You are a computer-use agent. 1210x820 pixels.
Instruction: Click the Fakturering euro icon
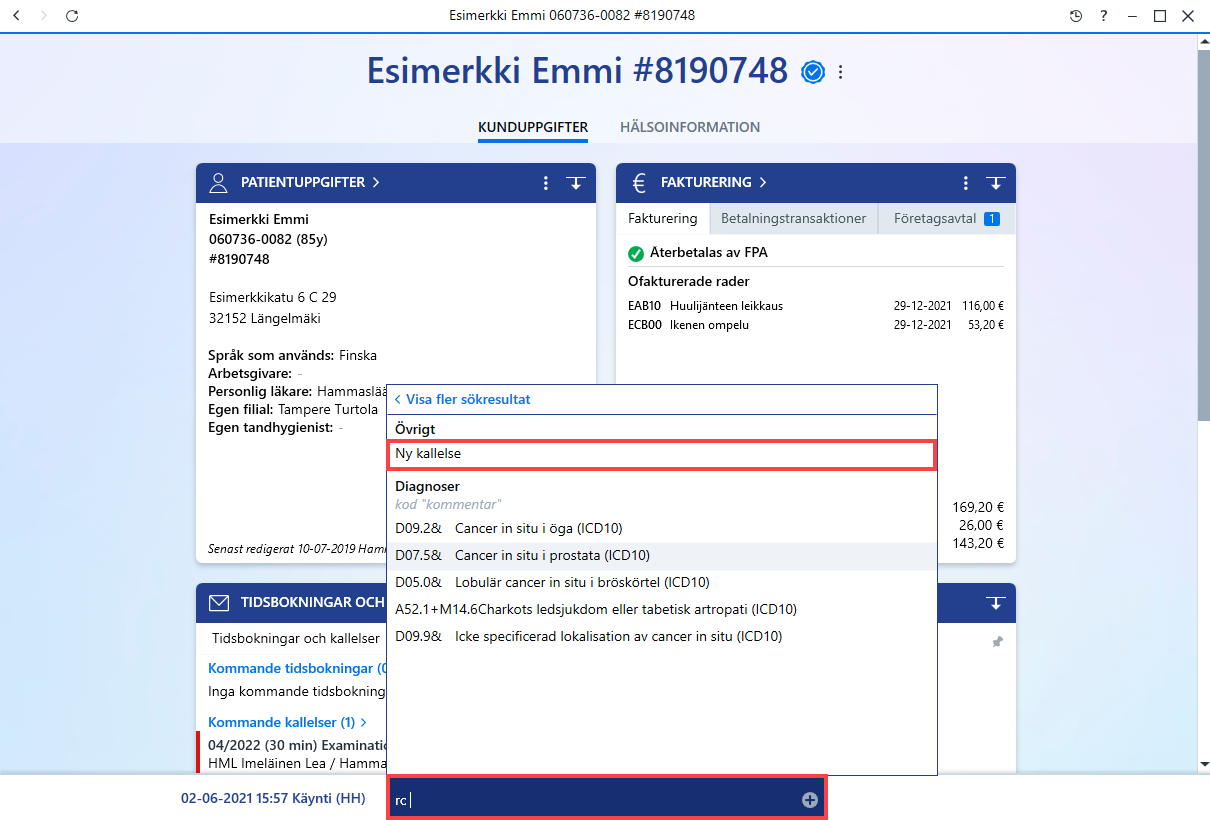(x=638, y=183)
